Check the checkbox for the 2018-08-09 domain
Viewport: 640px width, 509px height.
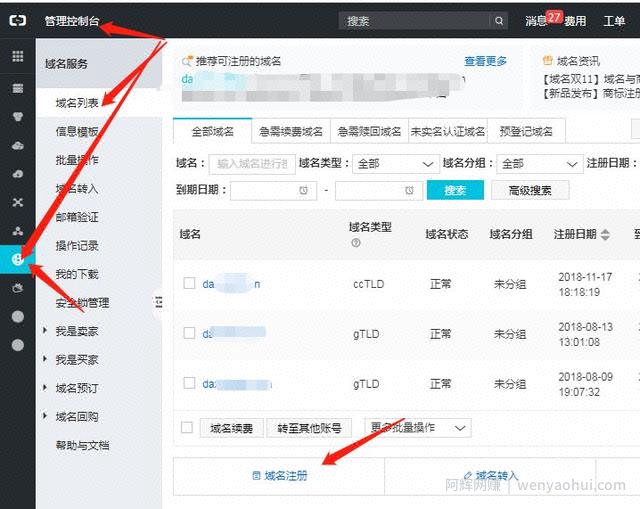pyautogui.click(x=189, y=383)
